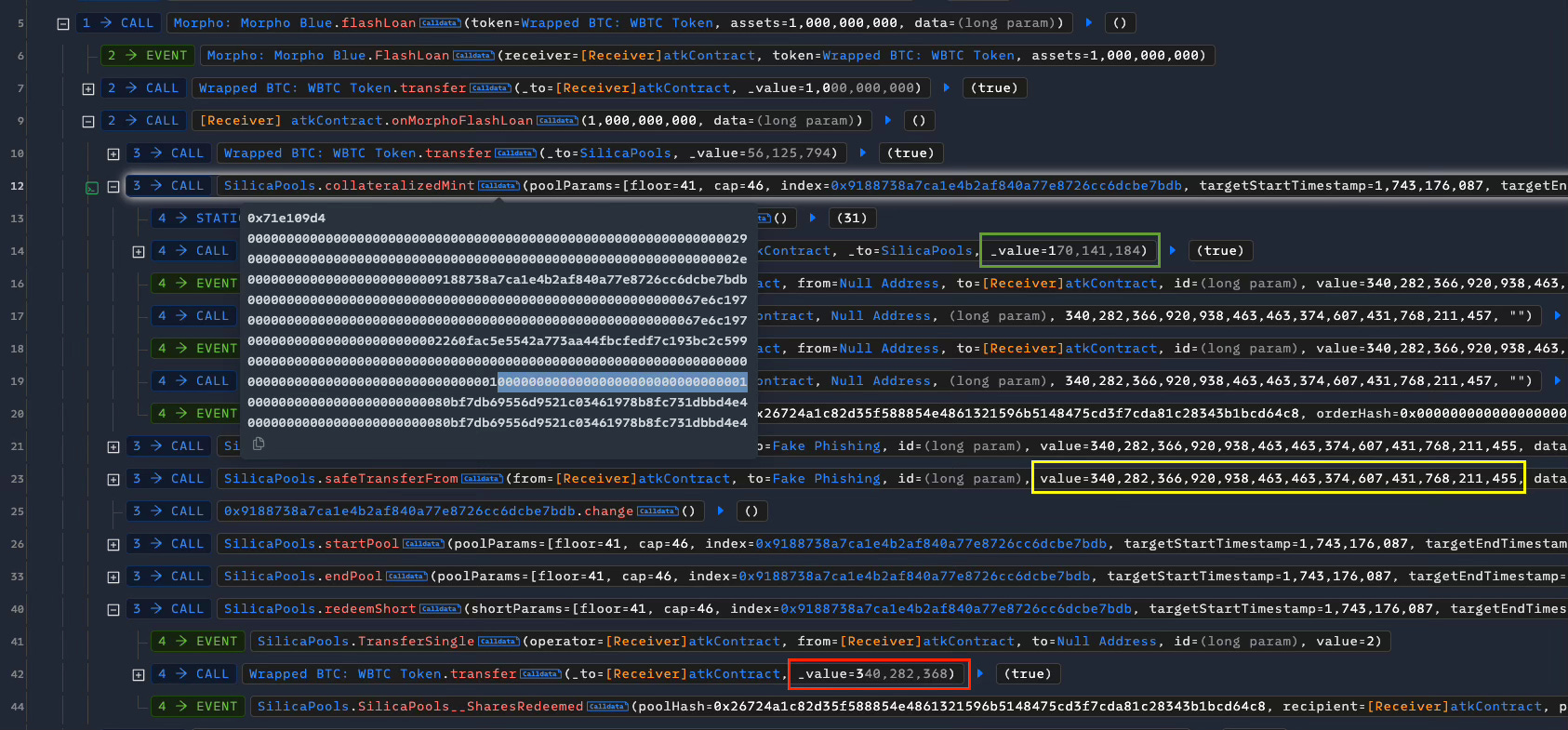The width and height of the screenshot is (1568, 730).
Task: Open the Calldata badge on line 10 transfer
Action: 515,153
